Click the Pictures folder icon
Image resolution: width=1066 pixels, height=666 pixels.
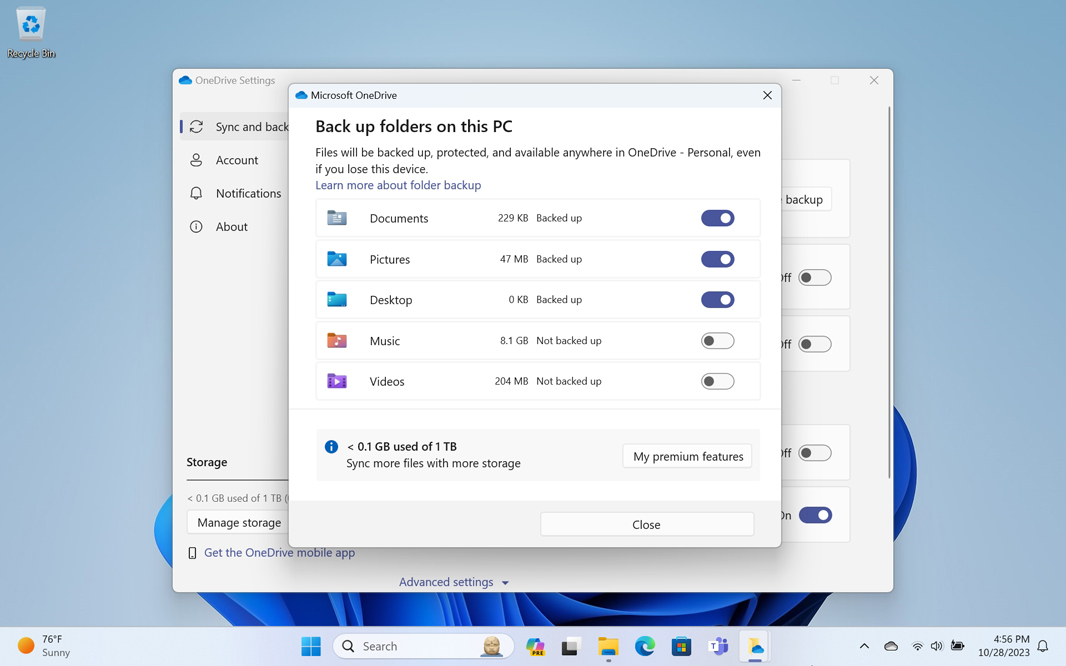click(337, 259)
